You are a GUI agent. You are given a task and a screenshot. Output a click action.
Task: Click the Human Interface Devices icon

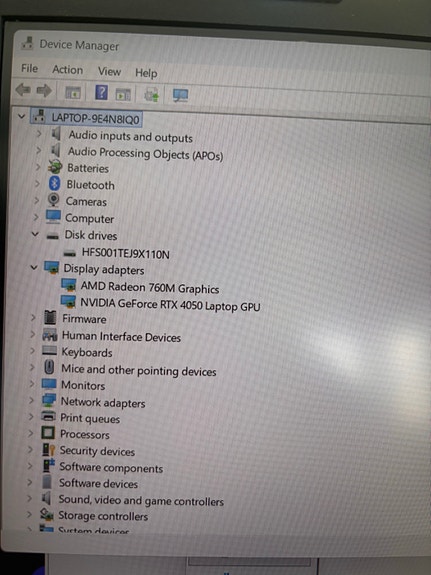pyautogui.click(x=50, y=334)
